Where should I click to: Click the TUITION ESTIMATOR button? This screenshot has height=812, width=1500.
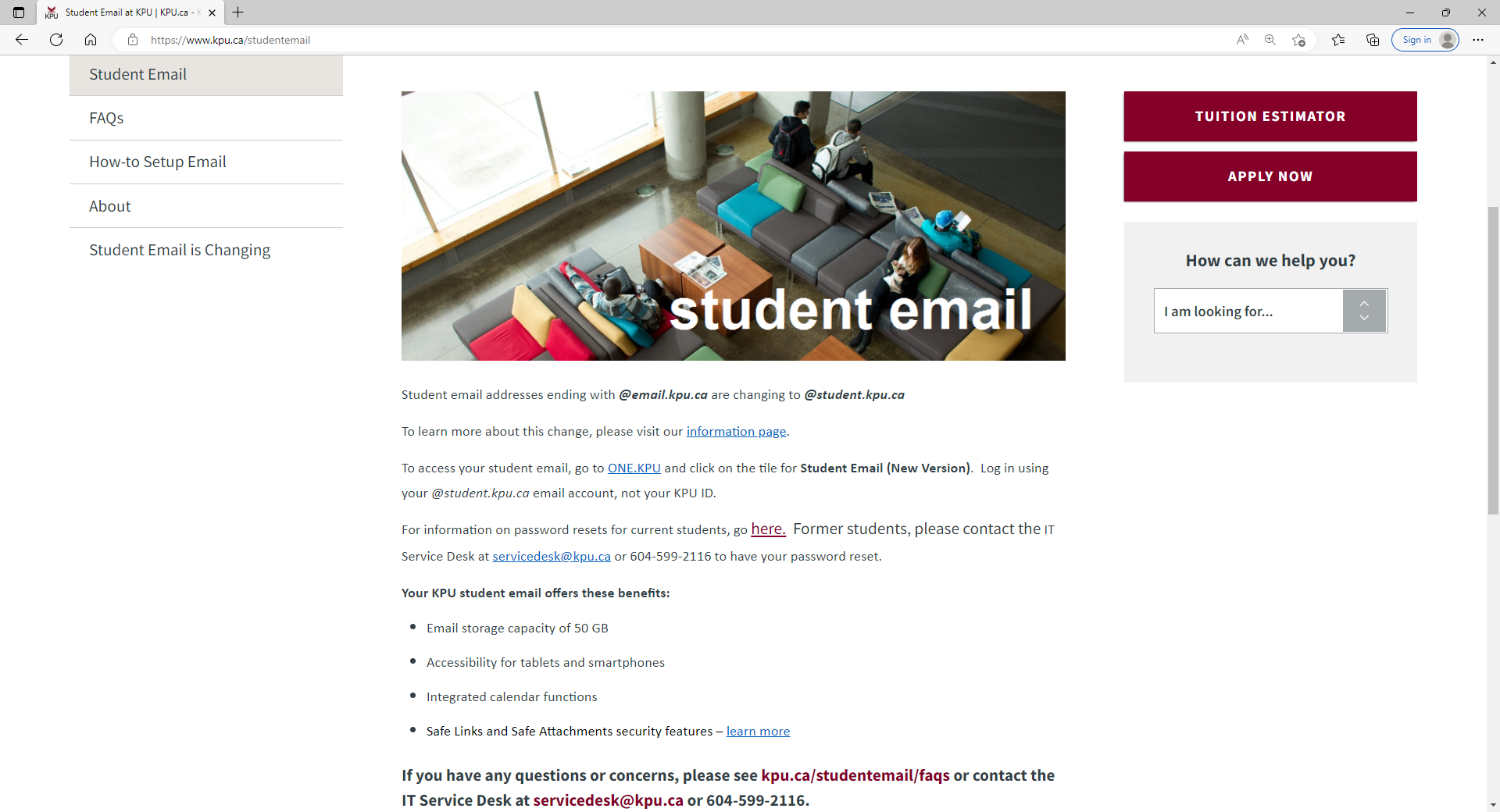pos(1270,116)
